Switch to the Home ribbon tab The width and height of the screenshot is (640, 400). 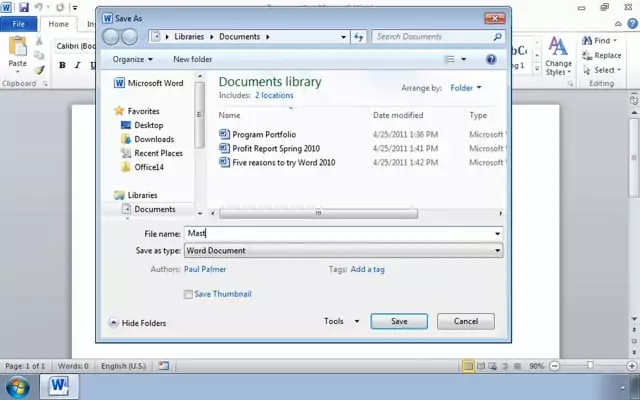58,24
